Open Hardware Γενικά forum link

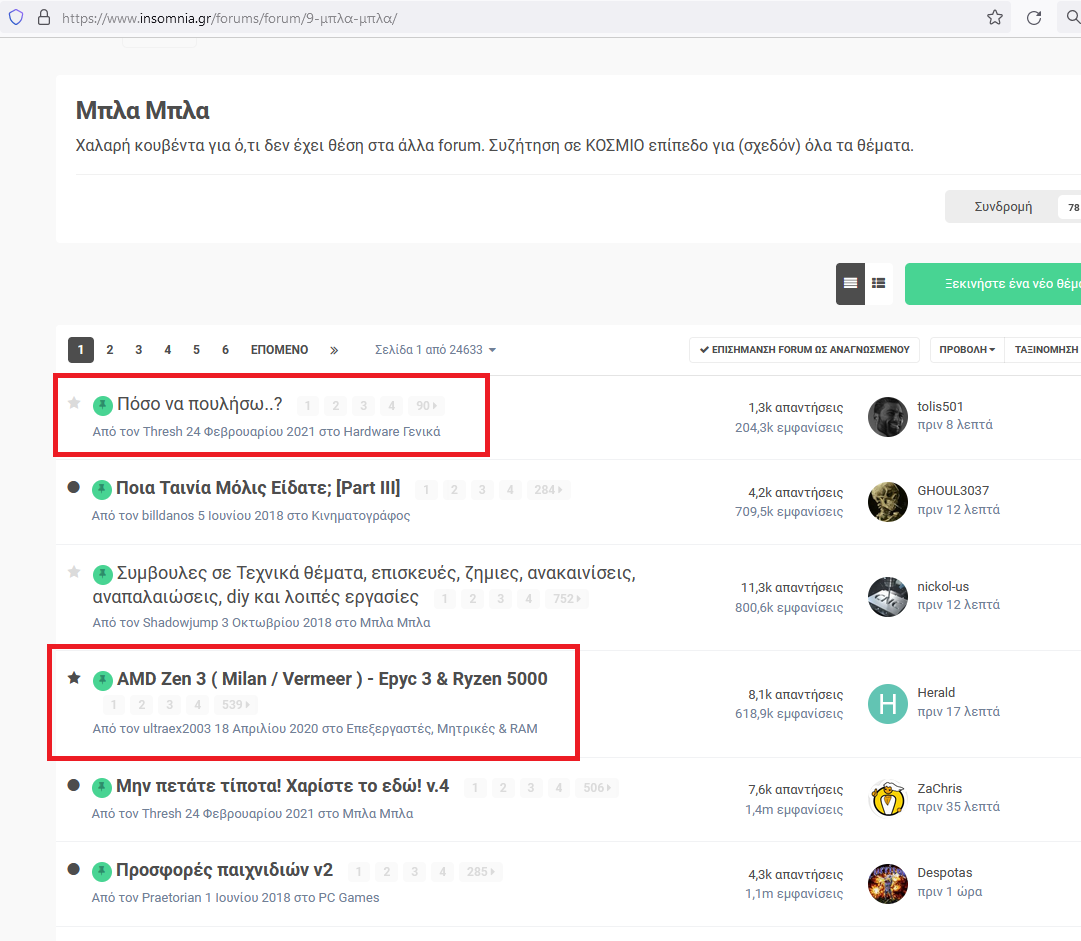pyautogui.click(x=392, y=432)
